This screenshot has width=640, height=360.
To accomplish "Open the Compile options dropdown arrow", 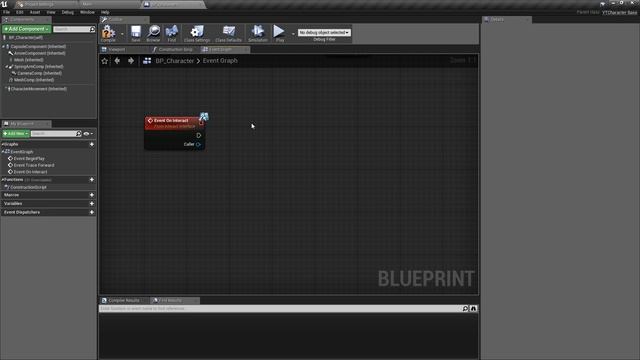I will [122, 33].
